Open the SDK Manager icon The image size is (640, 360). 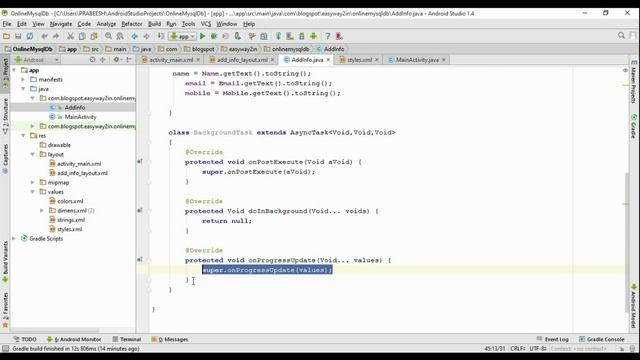pyautogui.click(x=302, y=36)
